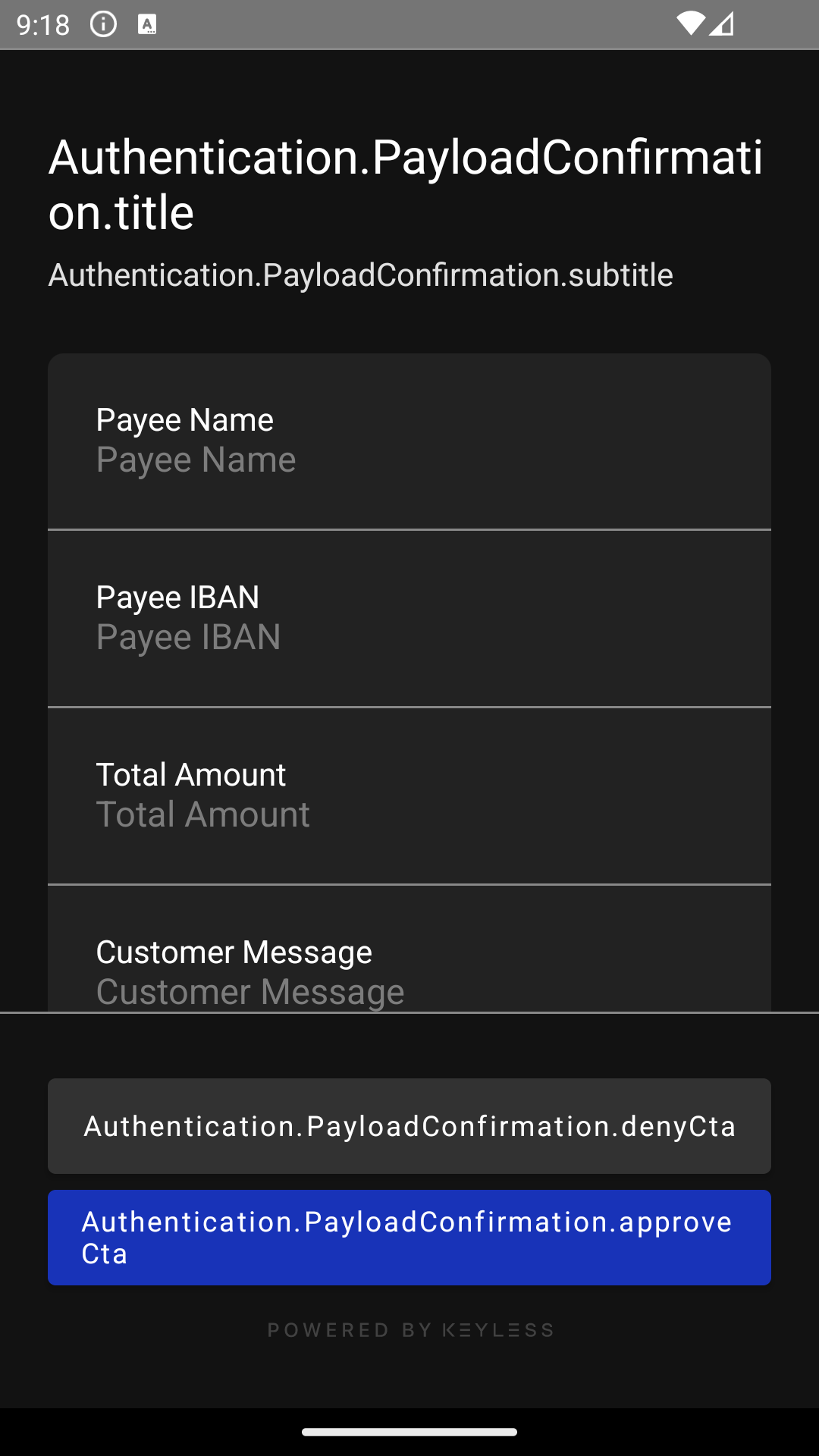Tap the gray Payee IBAN value
Image resolution: width=819 pixels, height=1456 pixels.
pyautogui.click(x=188, y=637)
